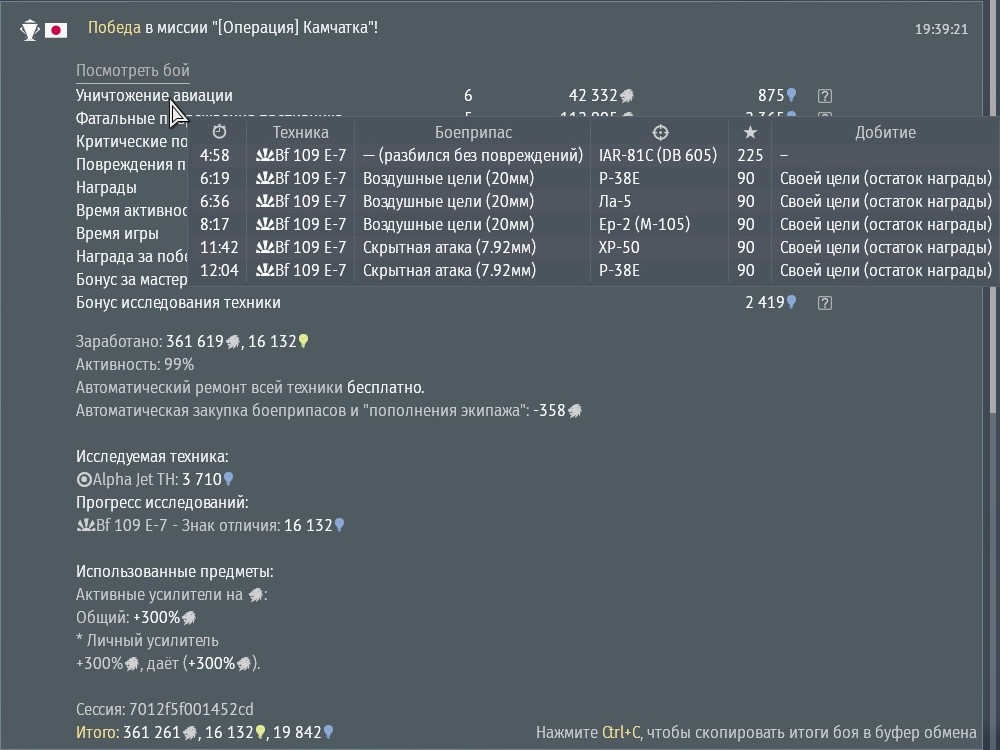Viewport: 1000px width, 750px height.
Task: Click lion icon in "Активные усилители на" line
Action: click(x=256, y=595)
